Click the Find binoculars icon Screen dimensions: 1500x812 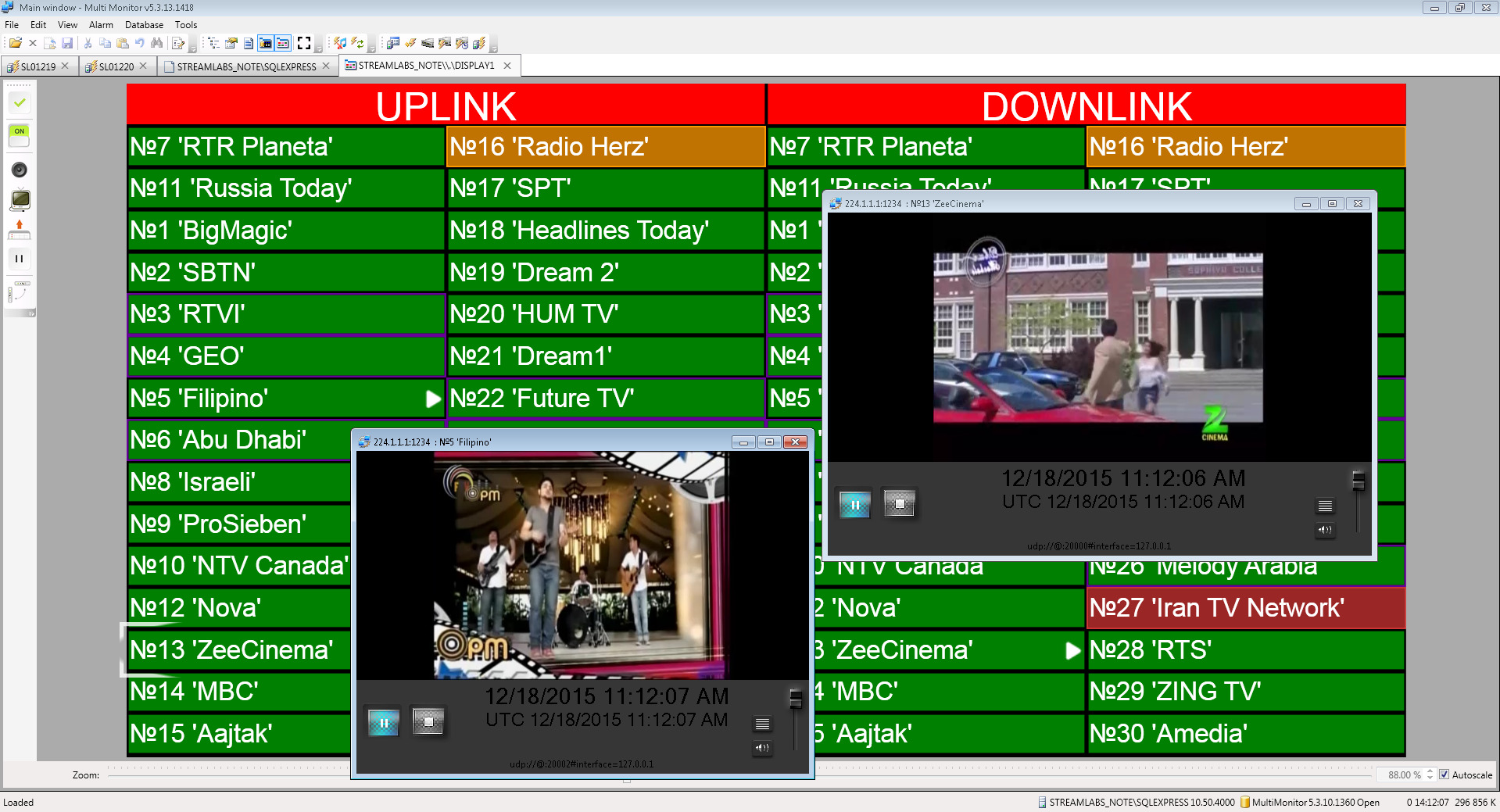click(156, 43)
